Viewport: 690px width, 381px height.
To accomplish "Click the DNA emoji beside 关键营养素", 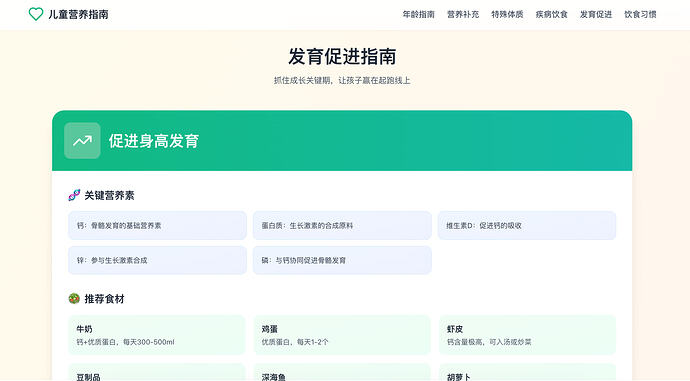I will pyautogui.click(x=74, y=195).
